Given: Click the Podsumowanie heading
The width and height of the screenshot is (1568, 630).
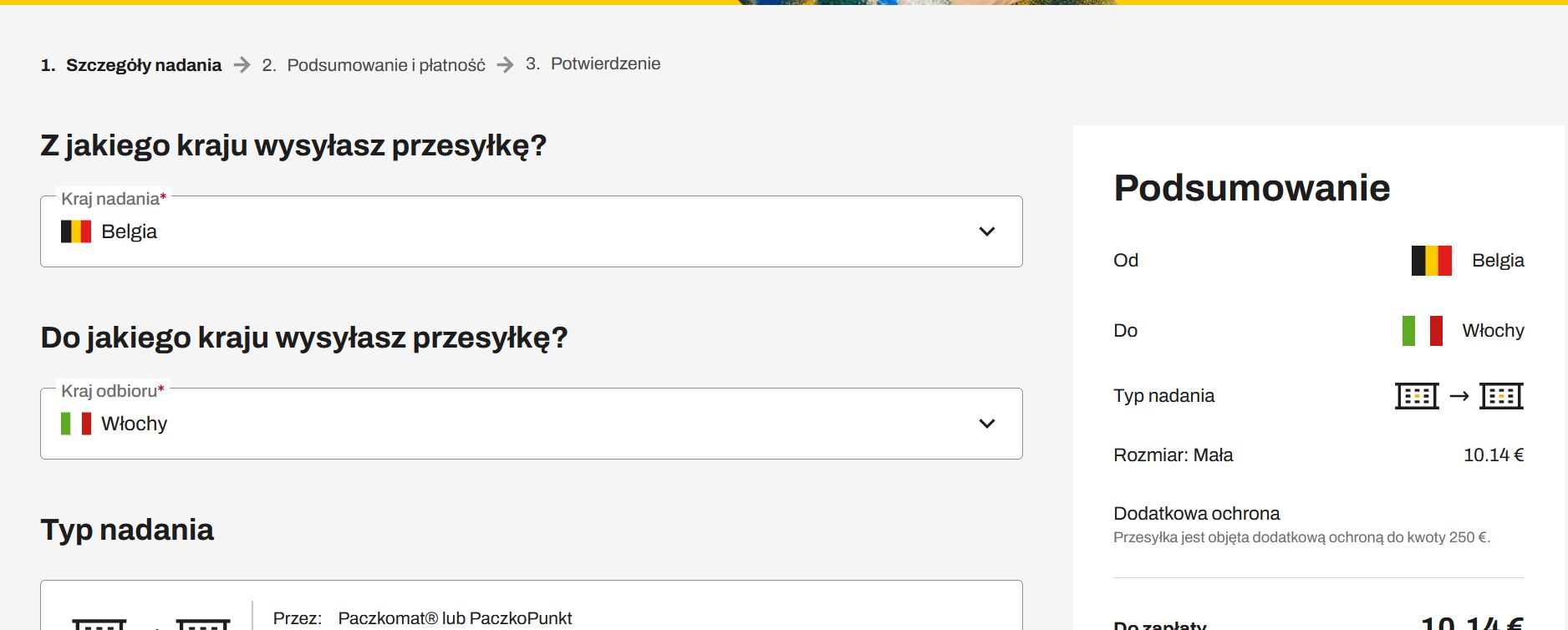Looking at the screenshot, I should (1251, 188).
